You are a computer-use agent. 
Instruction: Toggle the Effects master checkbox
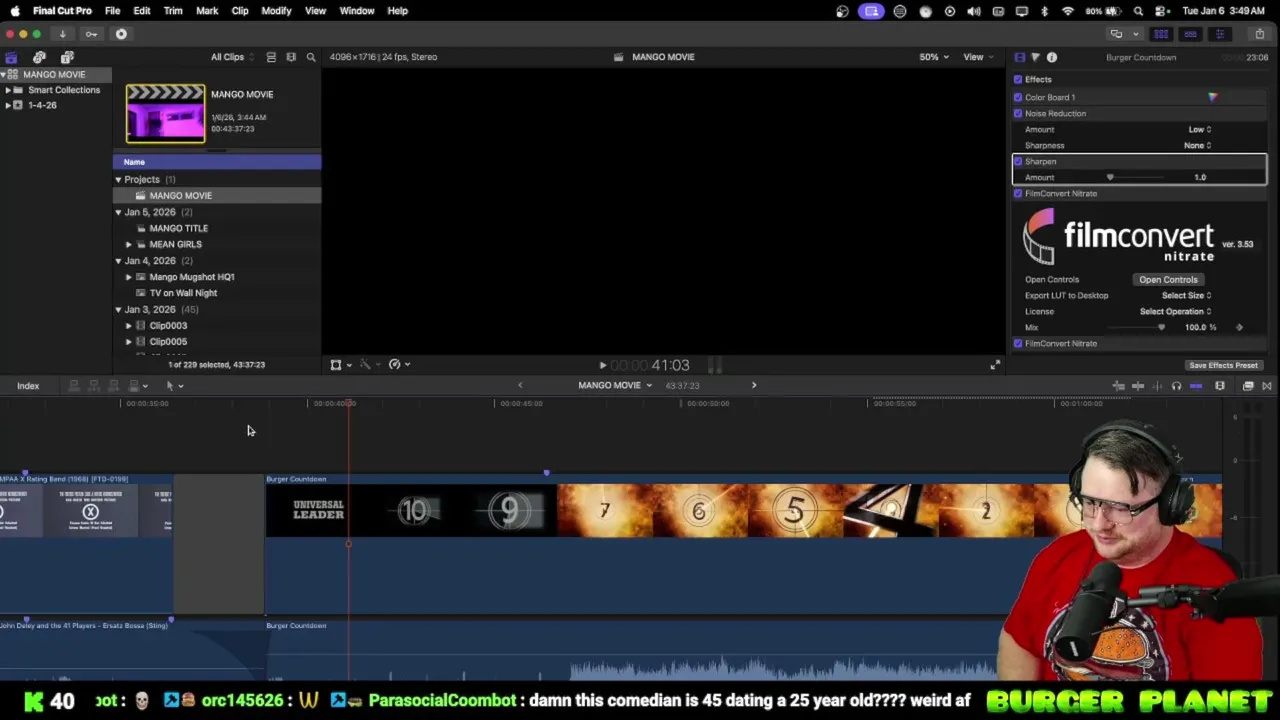1018,79
